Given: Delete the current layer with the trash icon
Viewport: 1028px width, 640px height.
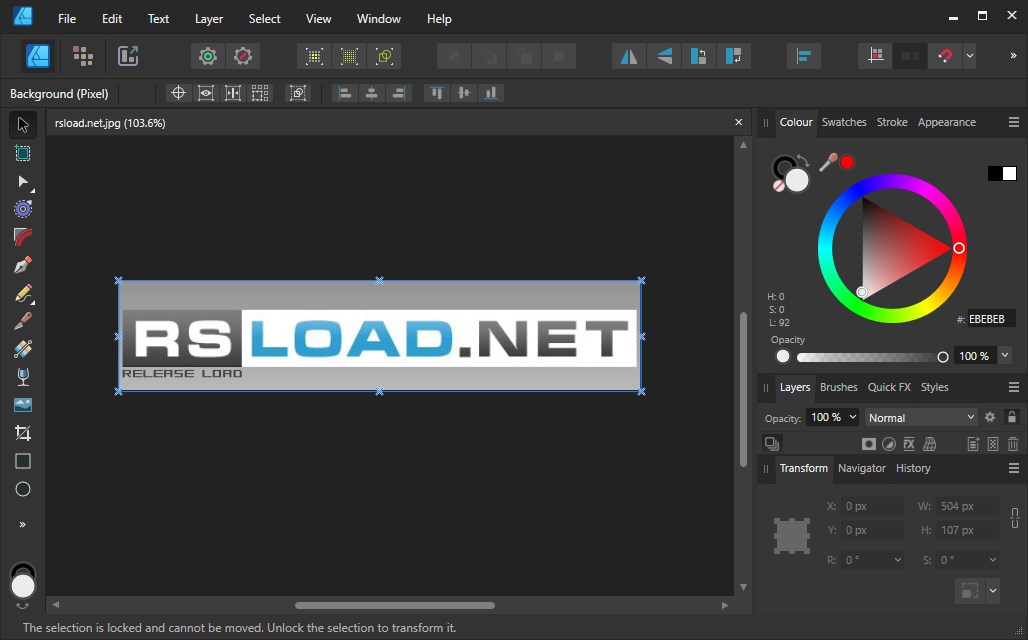Looking at the screenshot, I should [1013, 443].
